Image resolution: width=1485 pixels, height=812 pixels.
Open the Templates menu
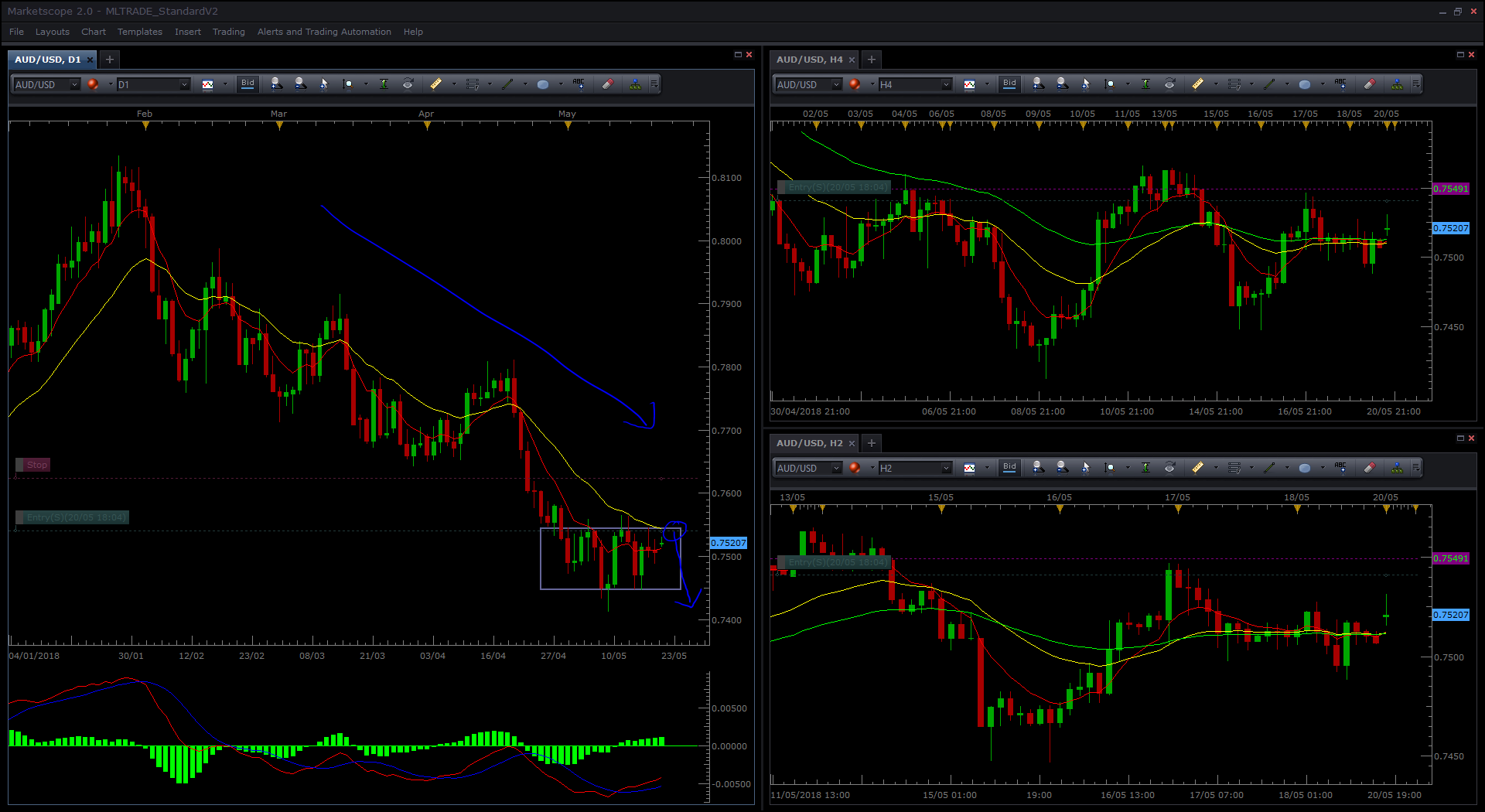pos(140,32)
